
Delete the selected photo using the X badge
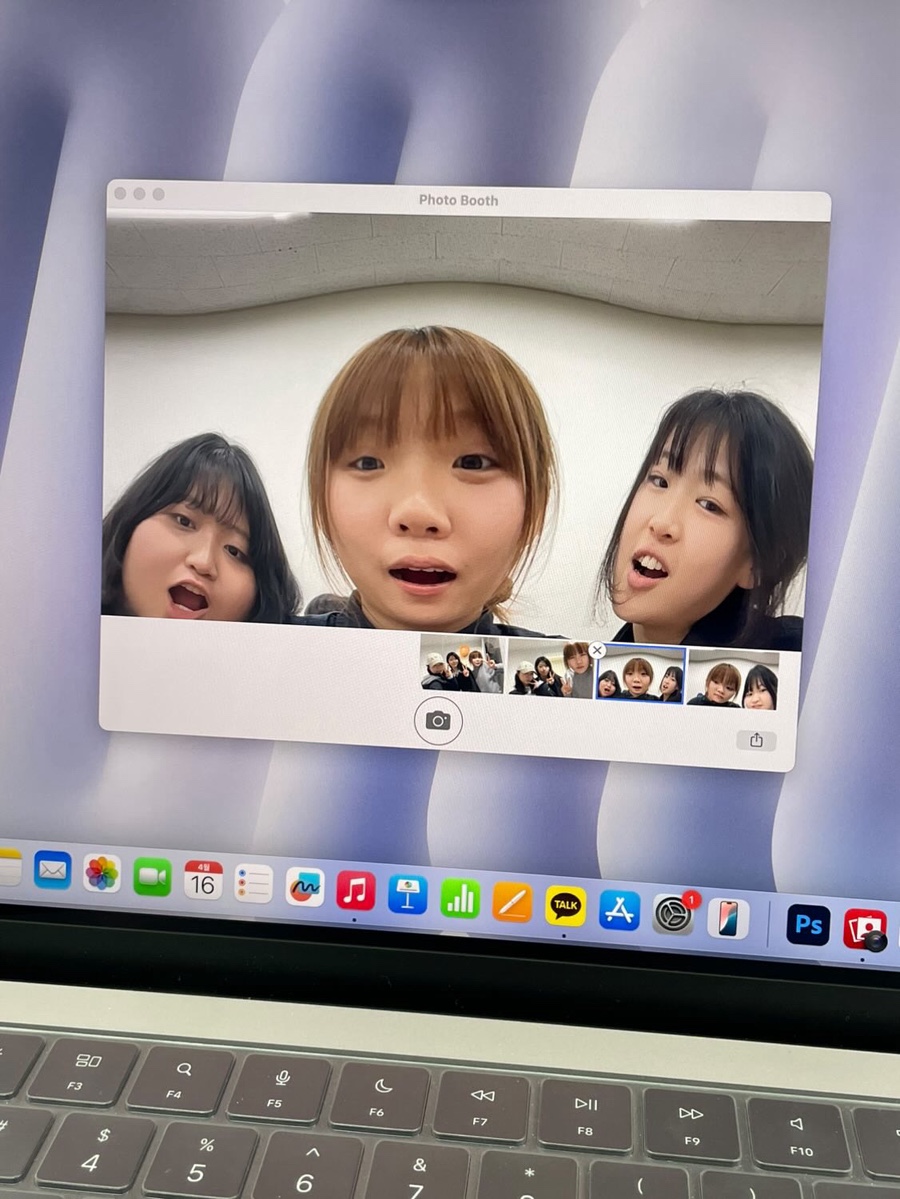point(597,651)
